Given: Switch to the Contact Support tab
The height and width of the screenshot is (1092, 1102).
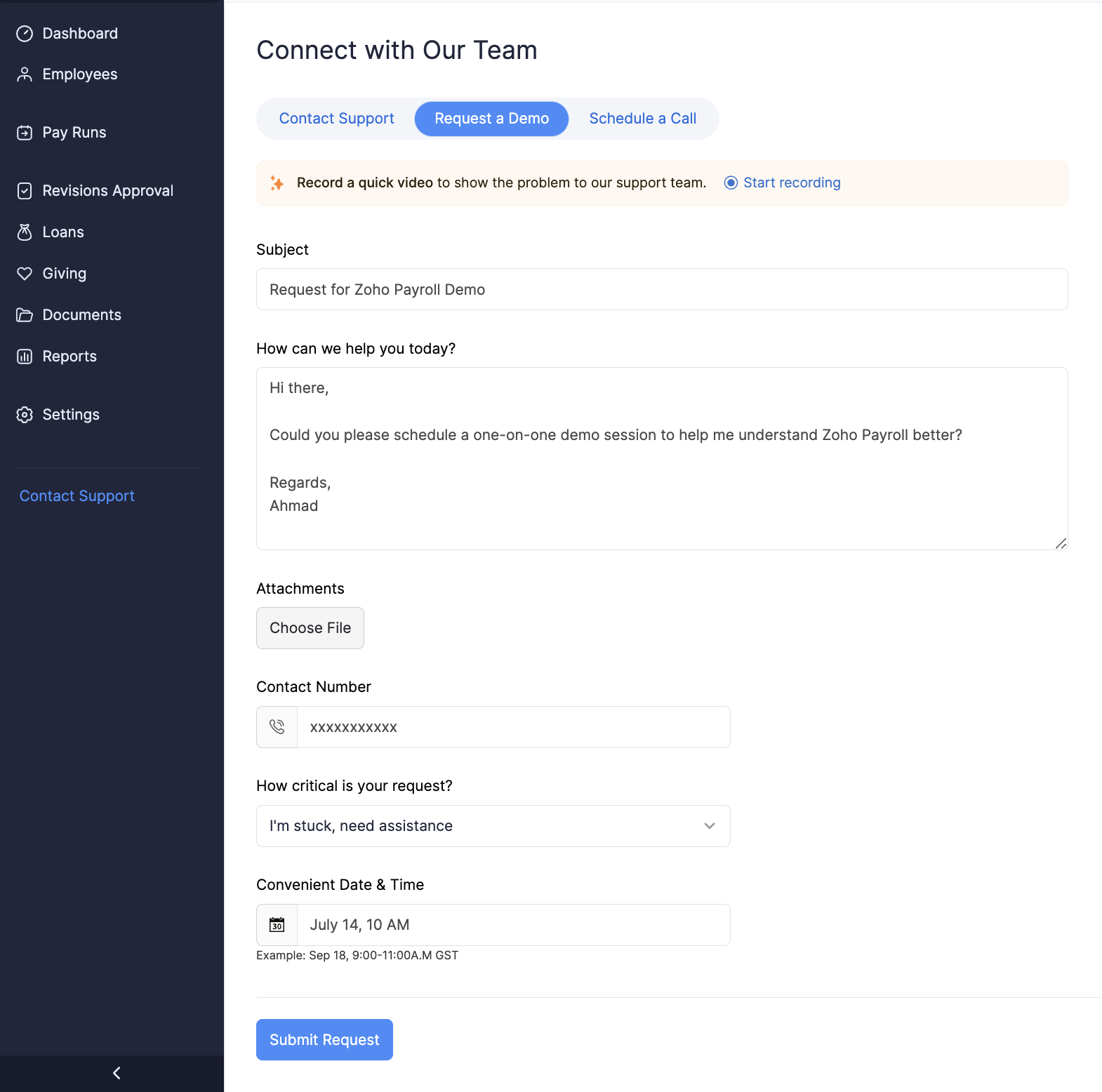Looking at the screenshot, I should (x=336, y=119).
